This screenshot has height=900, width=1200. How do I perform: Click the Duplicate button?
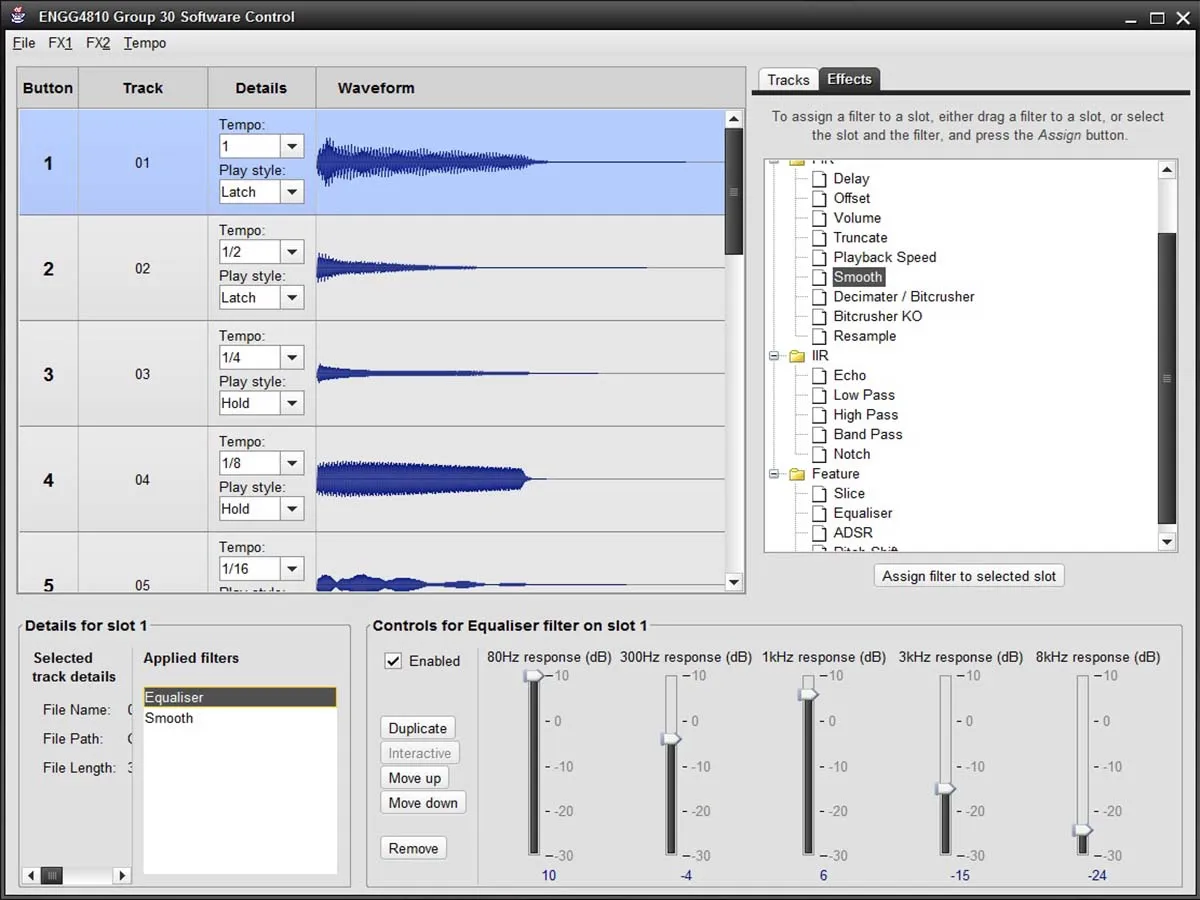point(418,728)
